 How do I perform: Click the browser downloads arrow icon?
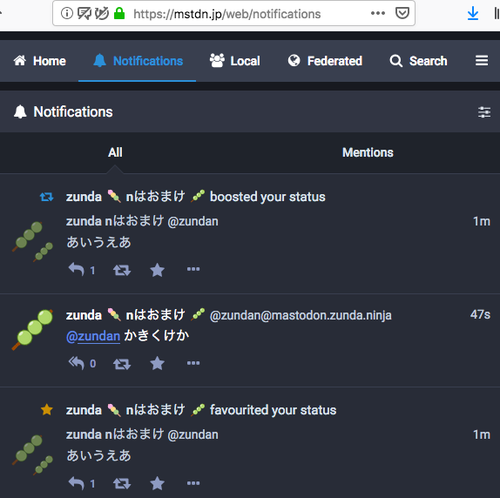[473, 14]
